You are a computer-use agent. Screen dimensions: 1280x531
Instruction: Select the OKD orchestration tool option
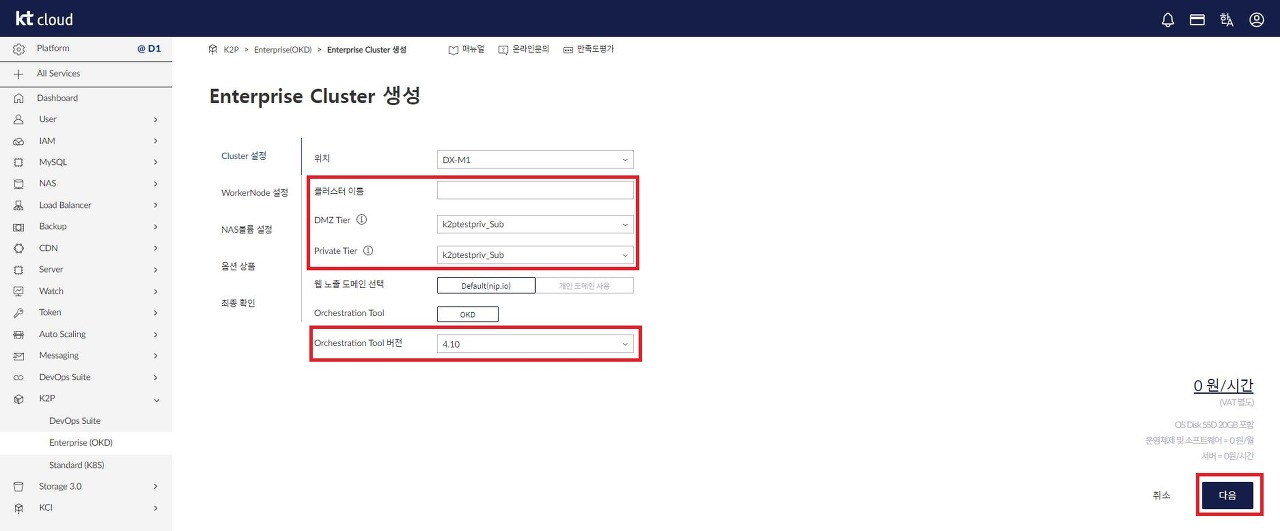[468, 314]
